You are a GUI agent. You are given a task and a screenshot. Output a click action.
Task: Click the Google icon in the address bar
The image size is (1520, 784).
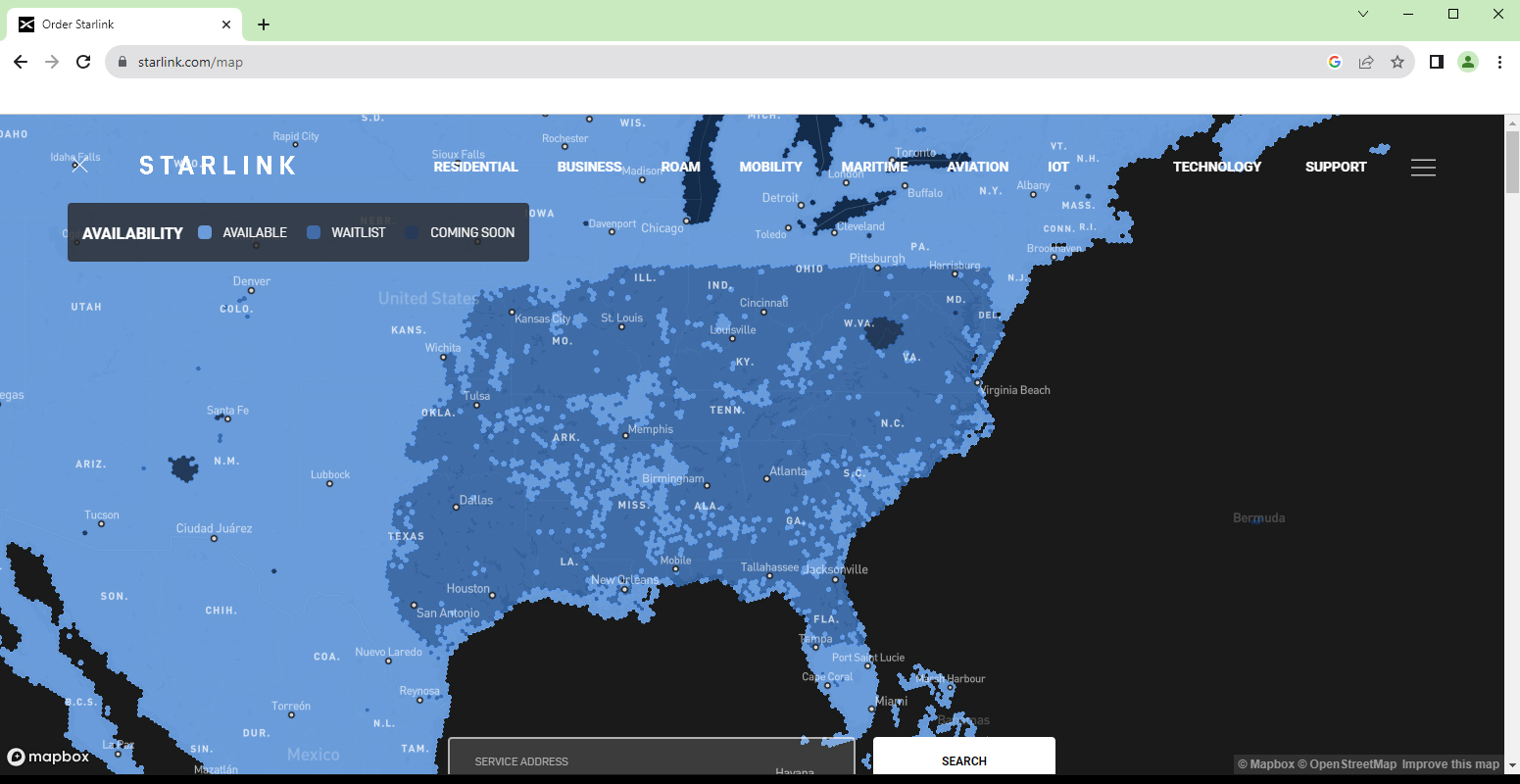pos(1335,62)
